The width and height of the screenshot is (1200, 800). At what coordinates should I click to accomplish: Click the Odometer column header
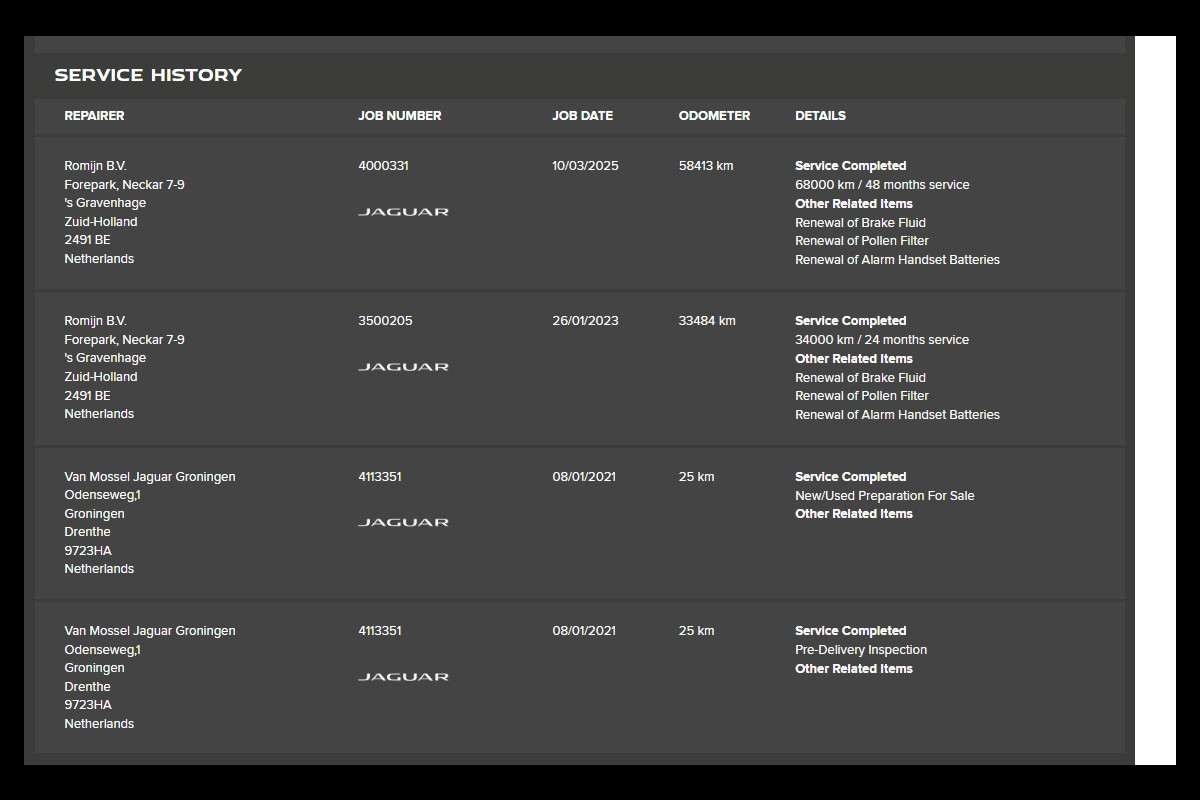pos(714,116)
